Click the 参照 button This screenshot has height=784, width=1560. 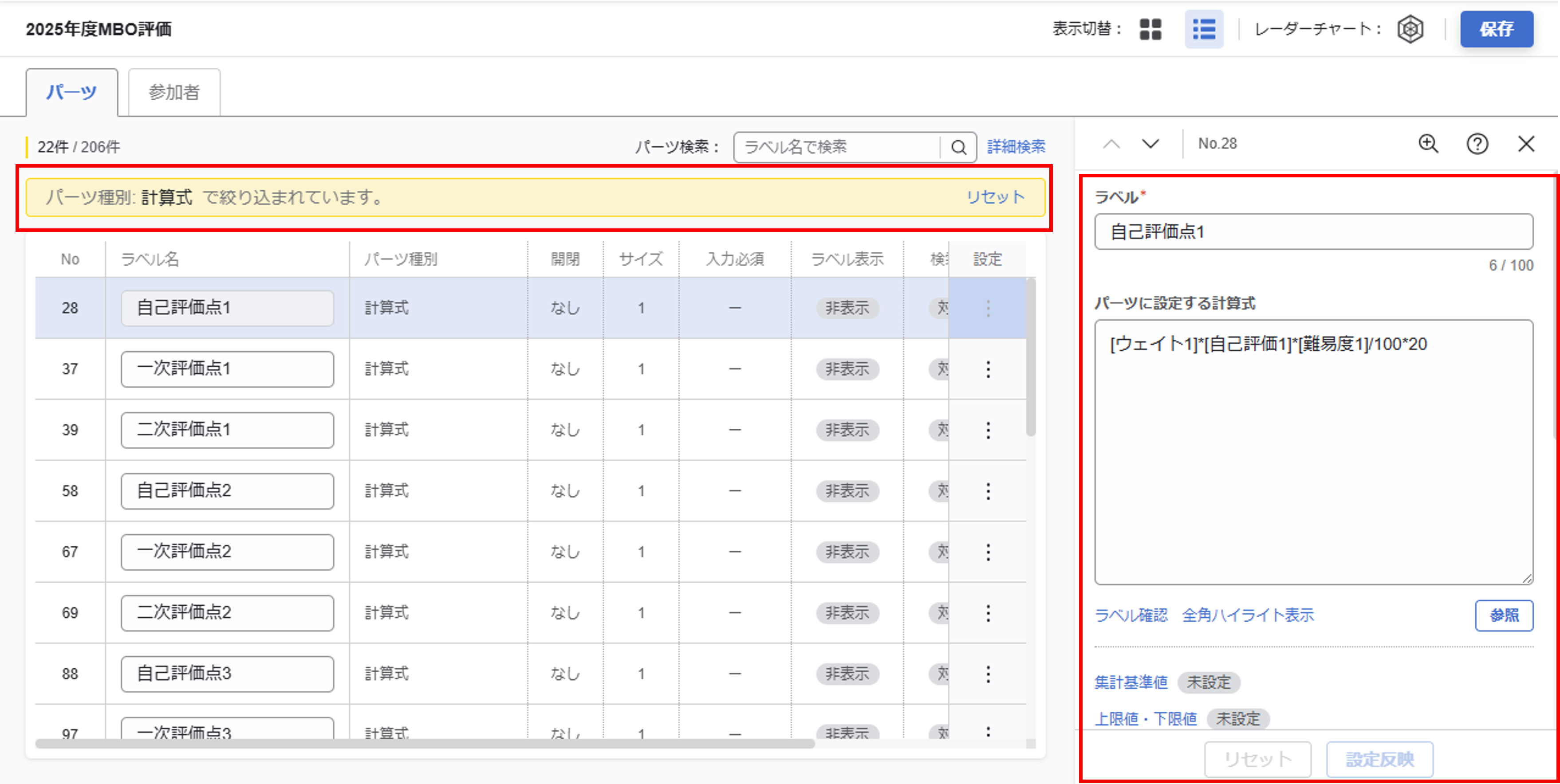[x=1504, y=615]
